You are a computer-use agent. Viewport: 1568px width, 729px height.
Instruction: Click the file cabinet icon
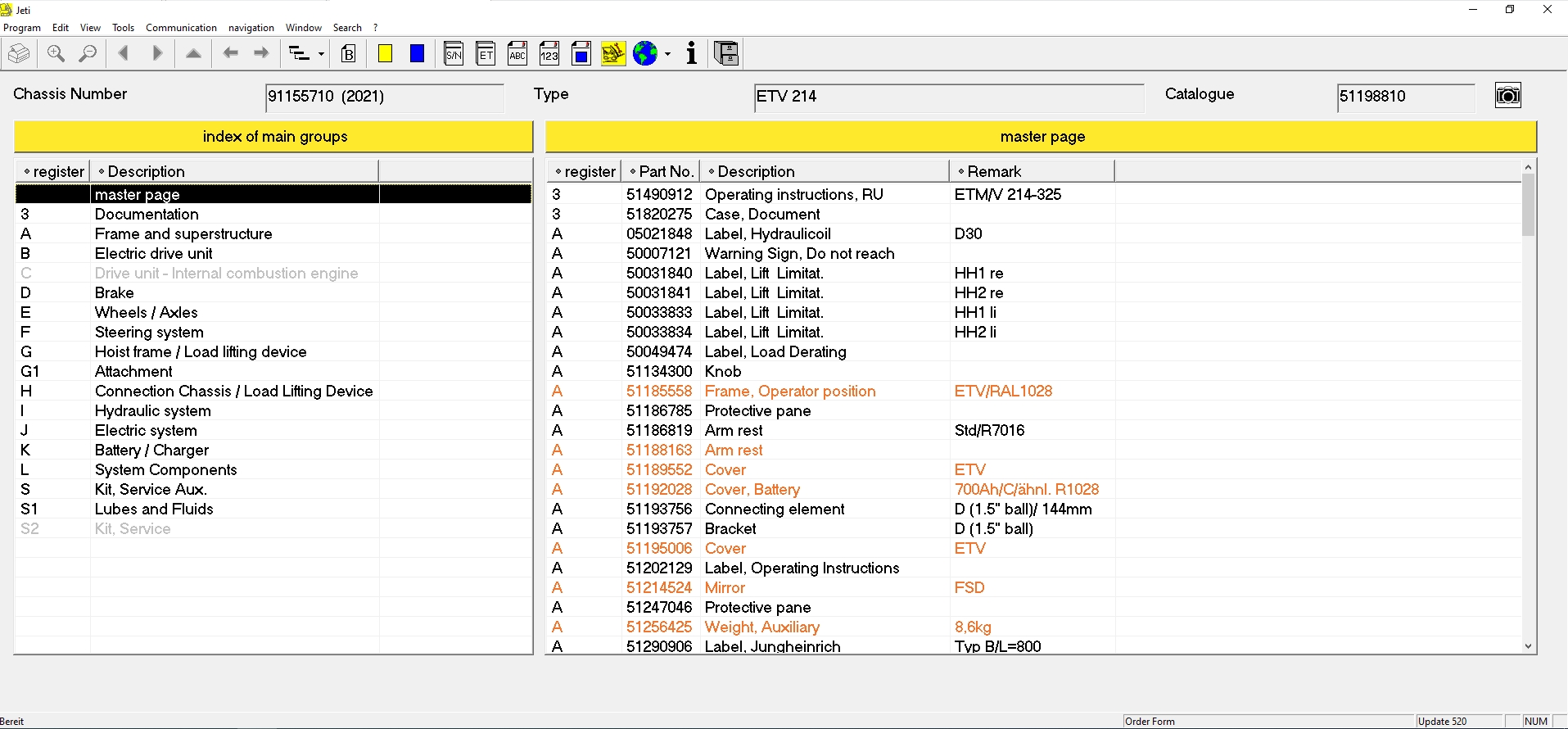tap(726, 54)
